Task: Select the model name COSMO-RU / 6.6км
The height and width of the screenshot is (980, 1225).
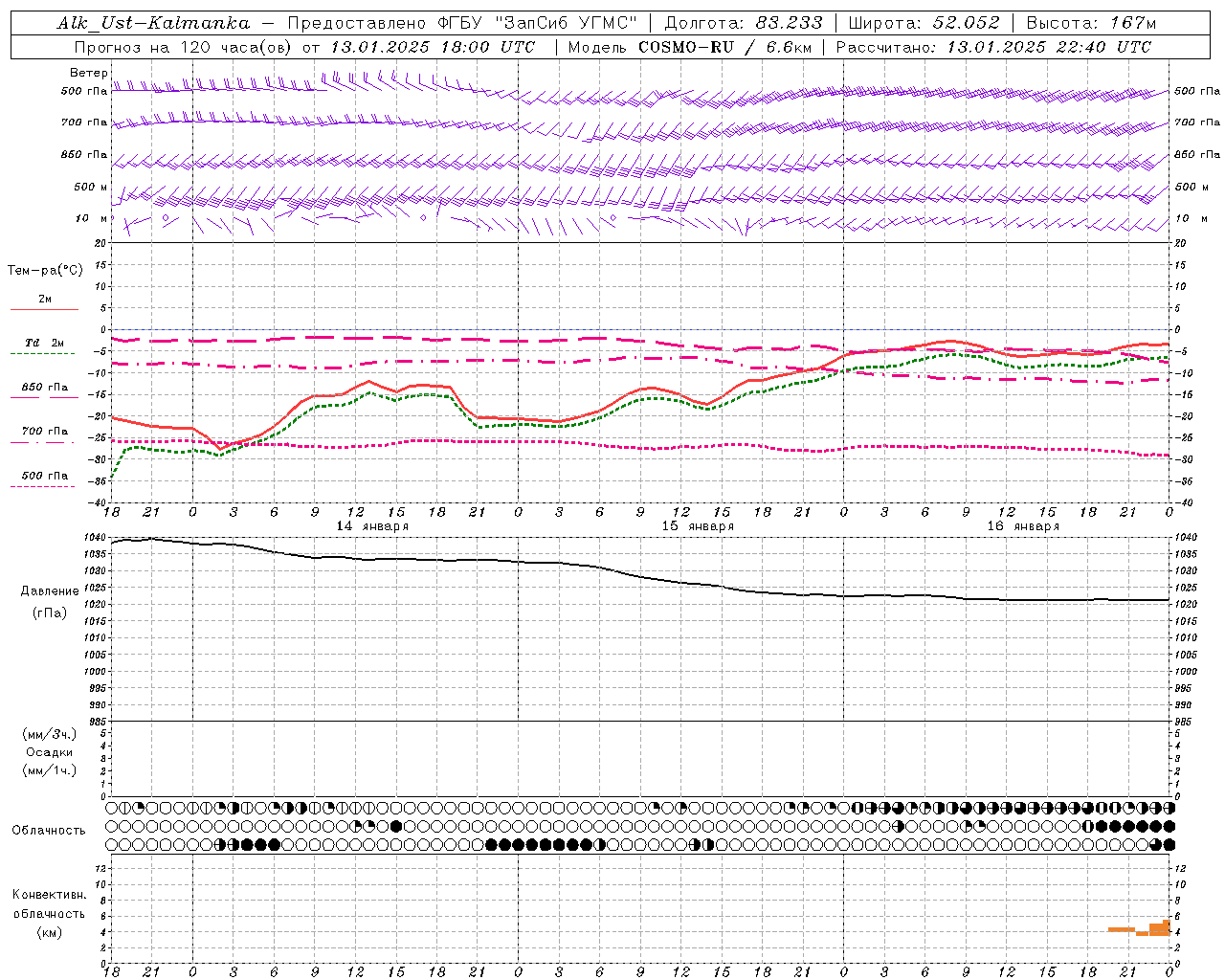Action: click(x=724, y=47)
